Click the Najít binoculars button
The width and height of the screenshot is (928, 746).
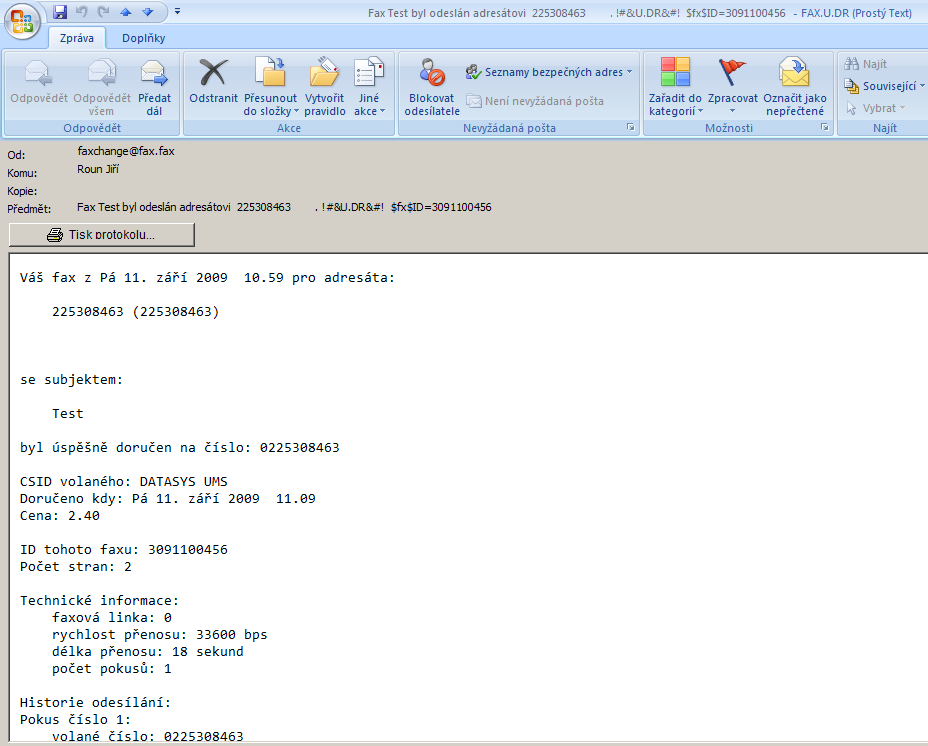866,64
